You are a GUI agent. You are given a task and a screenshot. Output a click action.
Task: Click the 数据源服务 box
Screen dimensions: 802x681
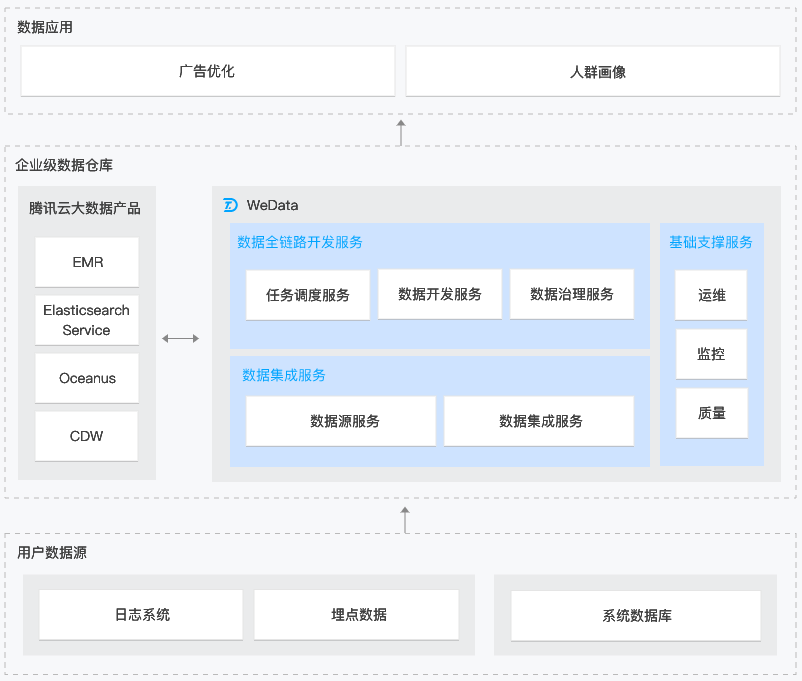click(x=341, y=421)
